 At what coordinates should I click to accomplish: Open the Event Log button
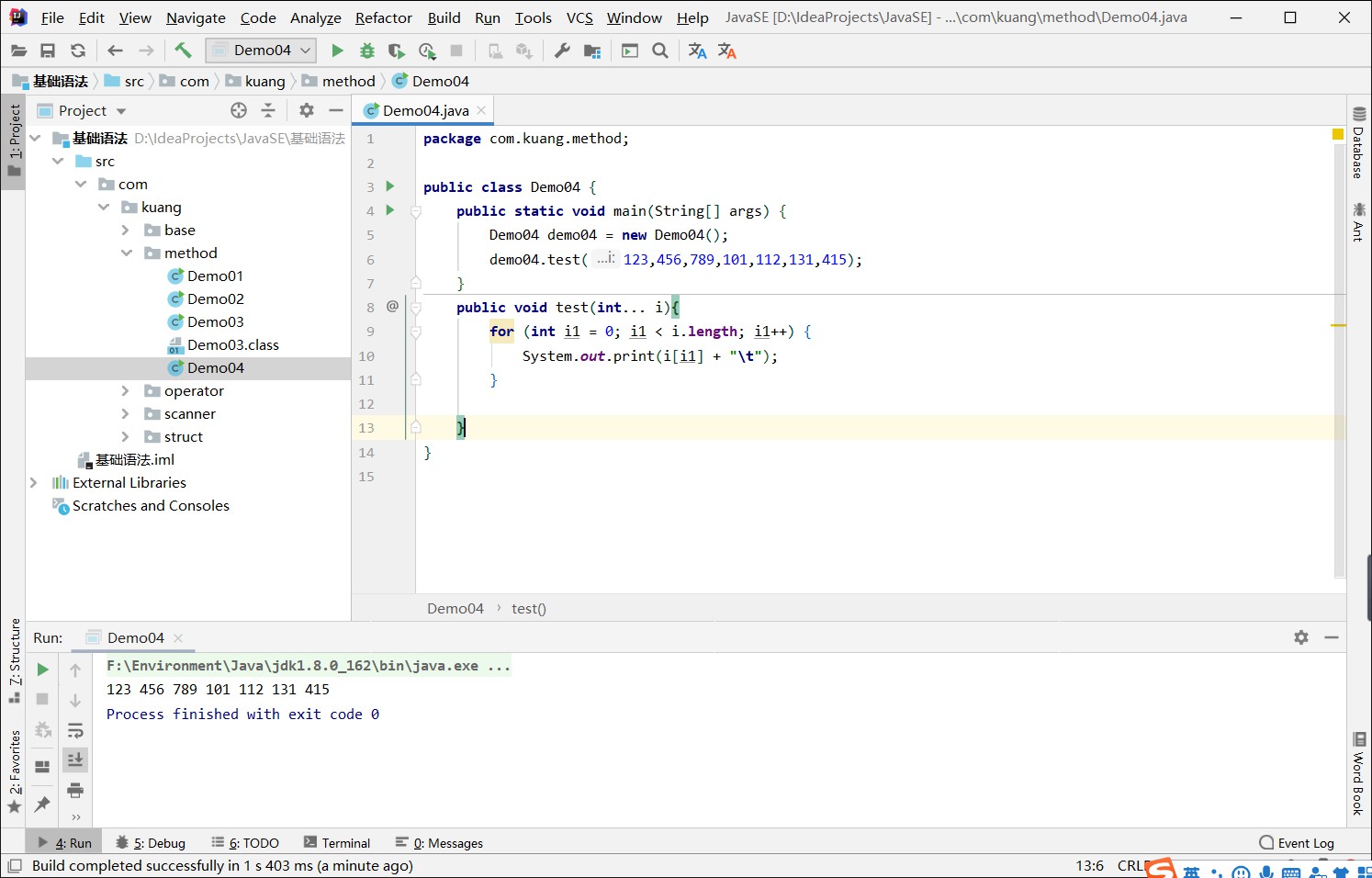tap(1297, 843)
